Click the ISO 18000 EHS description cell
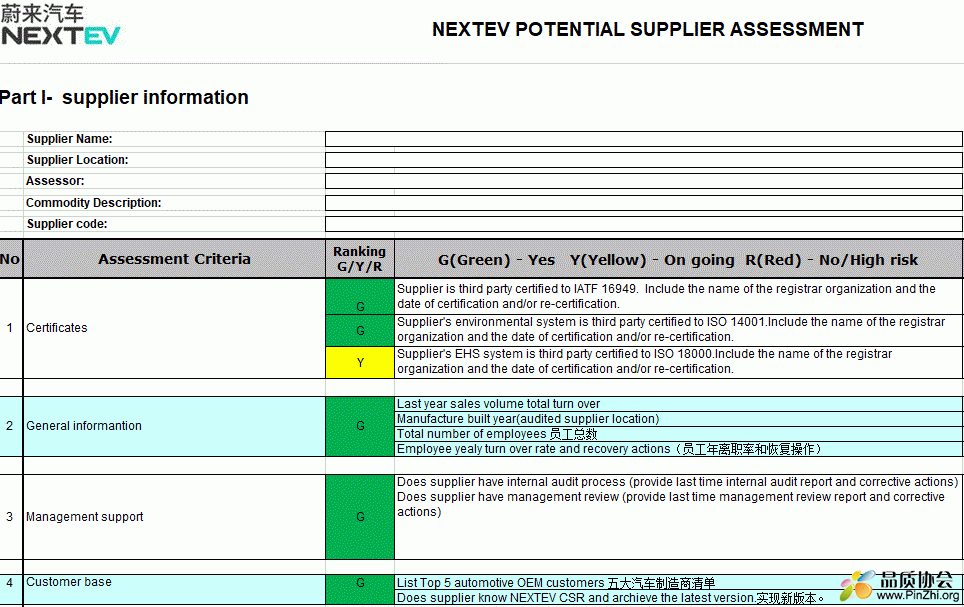The image size is (964, 607). (x=679, y=362)
